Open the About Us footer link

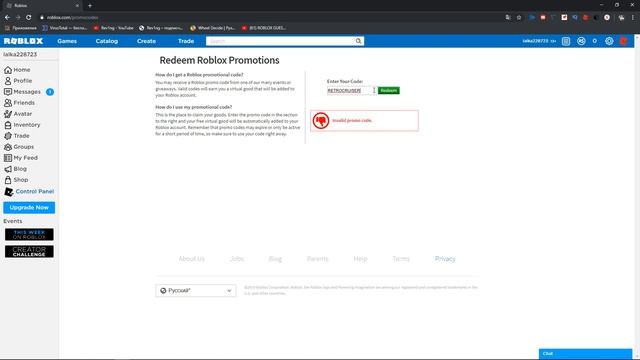[191, 259]
